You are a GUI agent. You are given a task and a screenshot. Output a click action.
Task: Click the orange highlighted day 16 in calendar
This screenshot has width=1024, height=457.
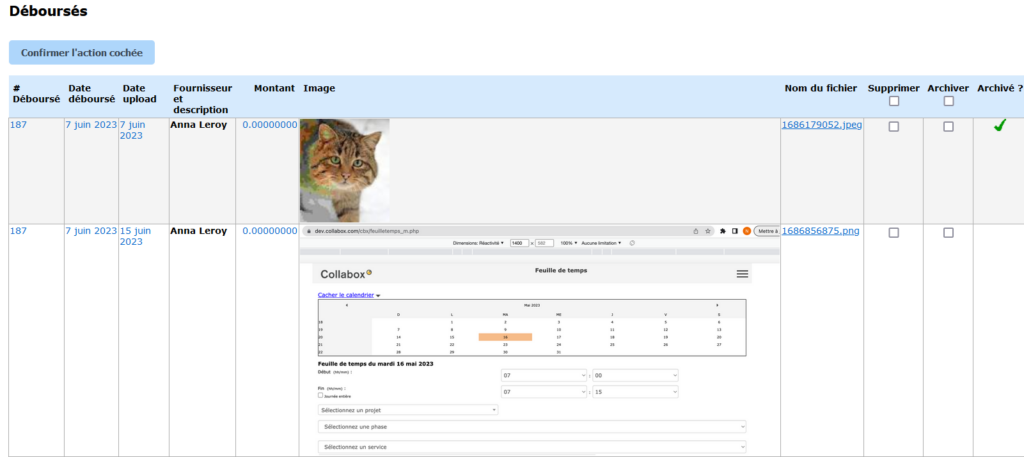point(505,338)
